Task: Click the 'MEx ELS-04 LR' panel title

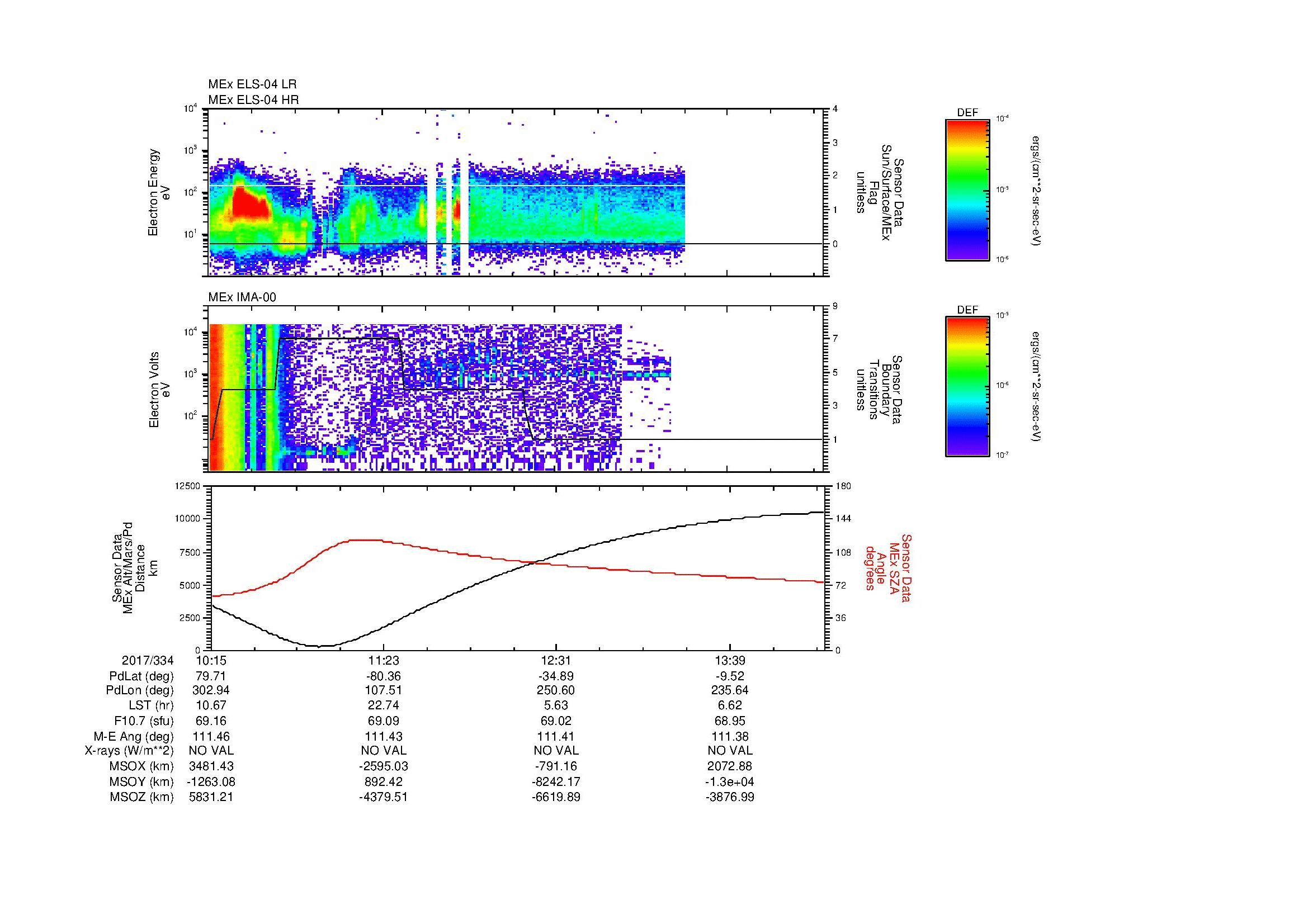Action: point(252,84)
